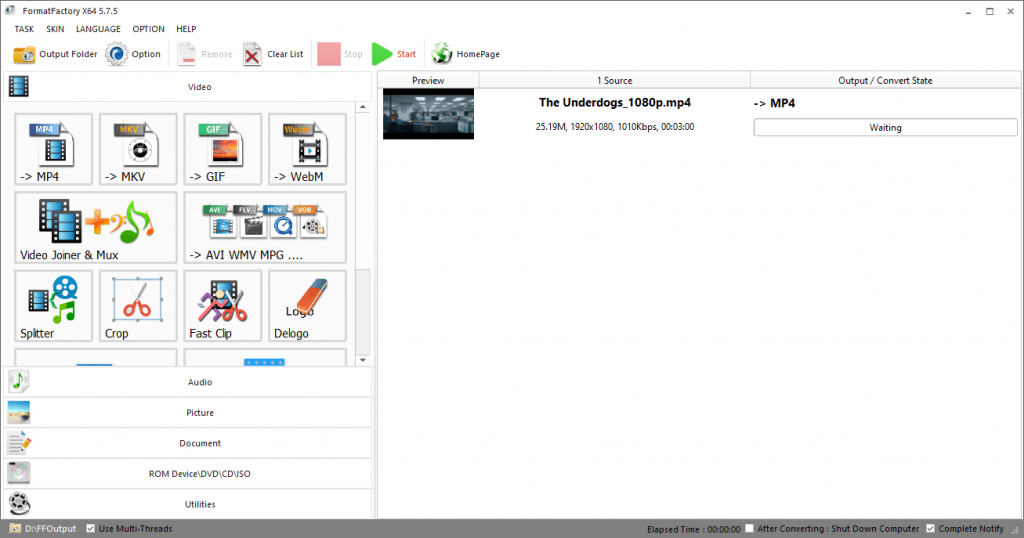Toggle the Complete Notify checkbox
The image size is (1024, 538).
(931, 529)
